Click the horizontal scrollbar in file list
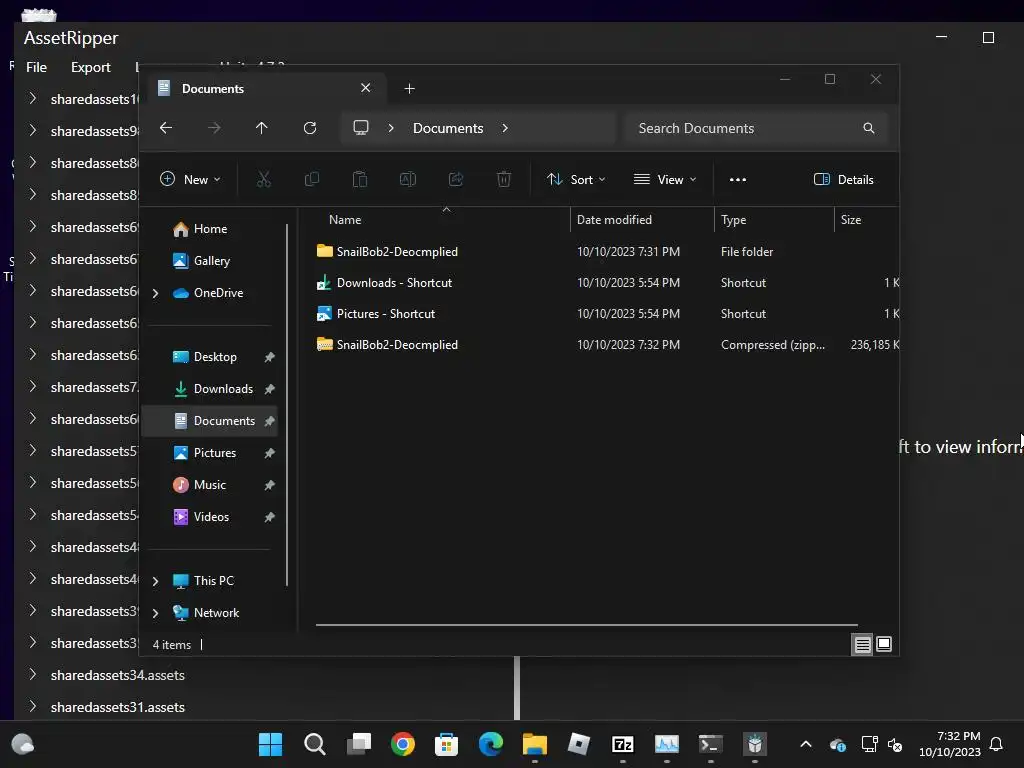 click(x=586, y=625)
